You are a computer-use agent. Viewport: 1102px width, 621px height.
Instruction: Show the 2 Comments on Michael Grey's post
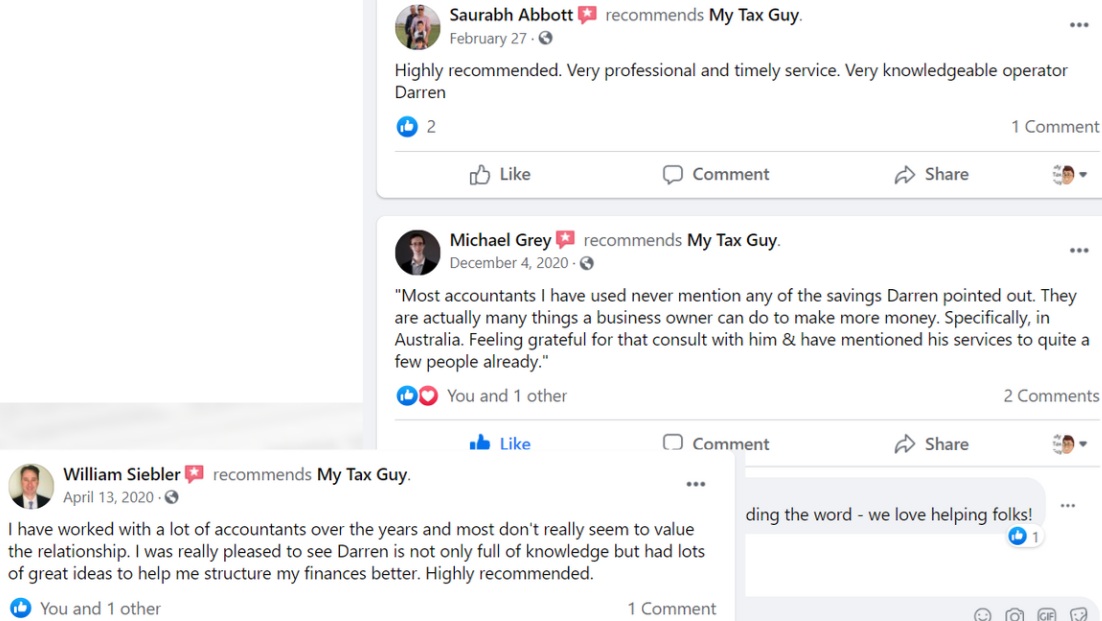tap(1051, 396)
